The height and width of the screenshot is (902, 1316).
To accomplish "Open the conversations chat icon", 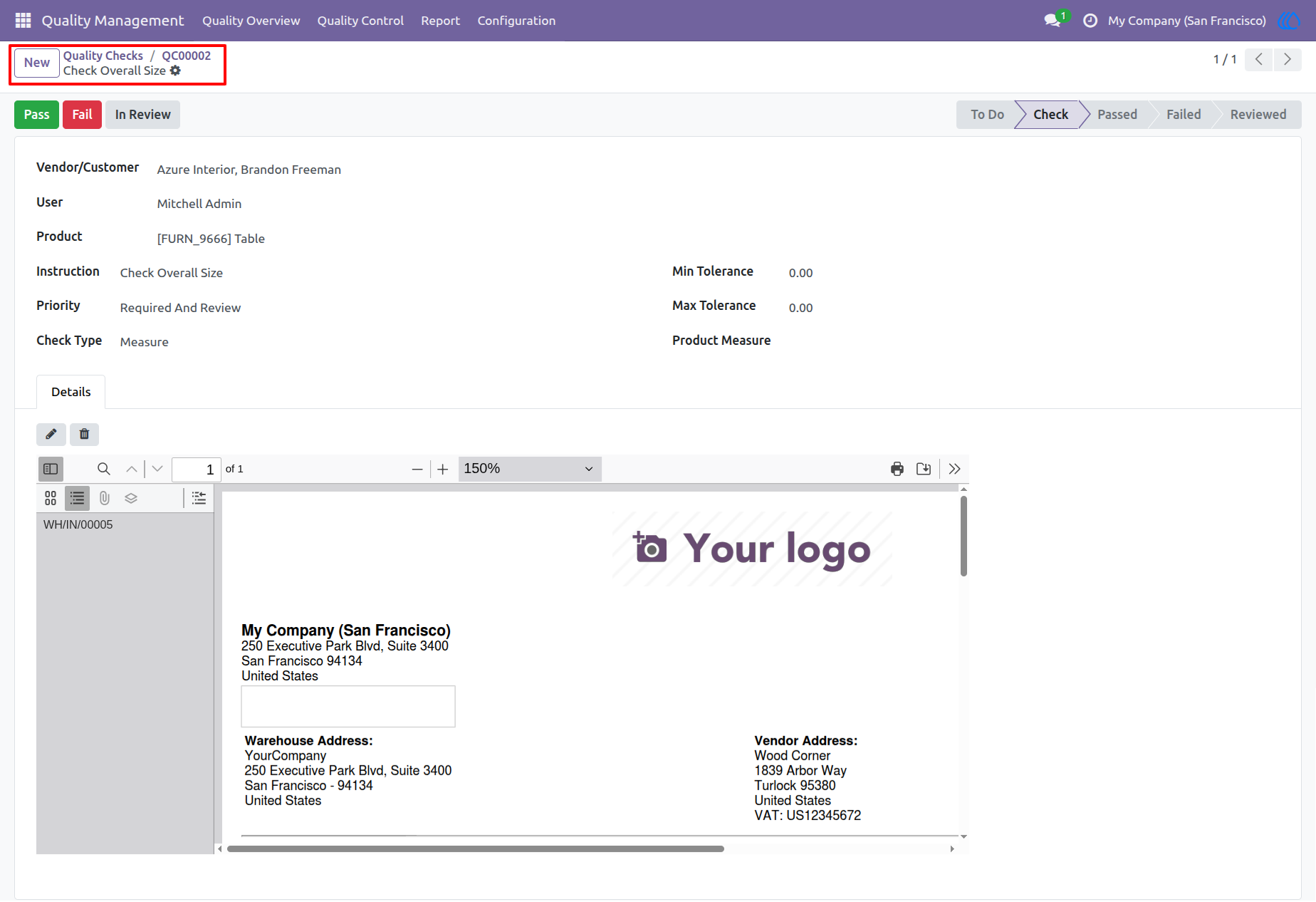I will point(1053,20).
